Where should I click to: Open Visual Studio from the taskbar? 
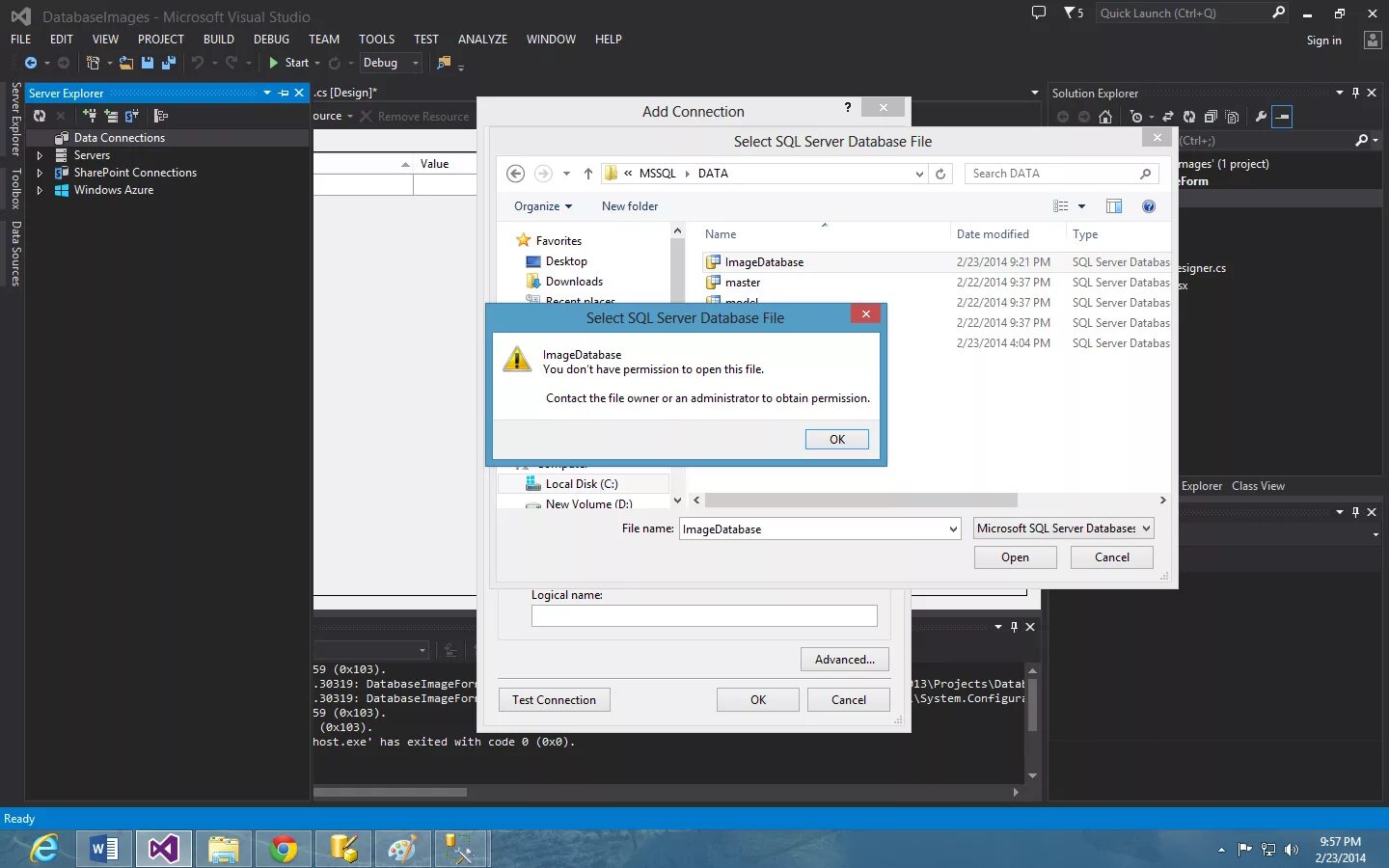[164, 849]
